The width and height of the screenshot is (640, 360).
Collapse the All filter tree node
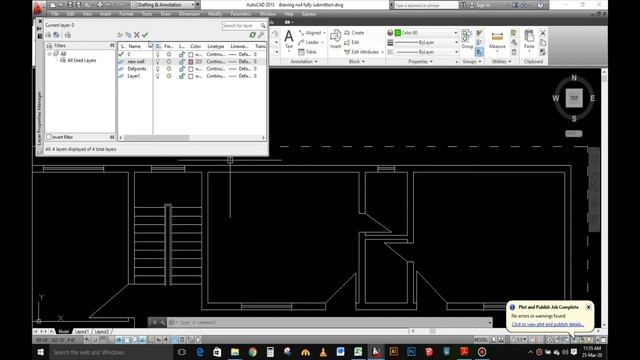click(x=49, y=54)
